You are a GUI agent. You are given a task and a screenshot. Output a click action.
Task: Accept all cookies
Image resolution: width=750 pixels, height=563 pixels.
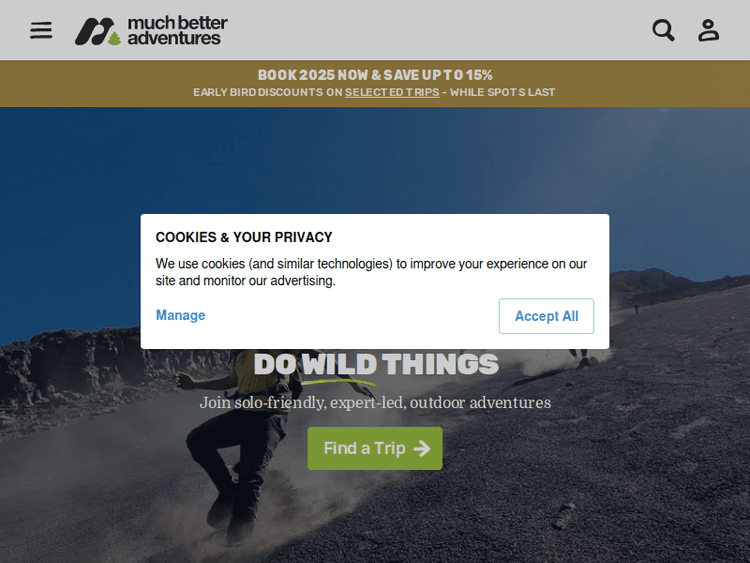tap(546, 316)
